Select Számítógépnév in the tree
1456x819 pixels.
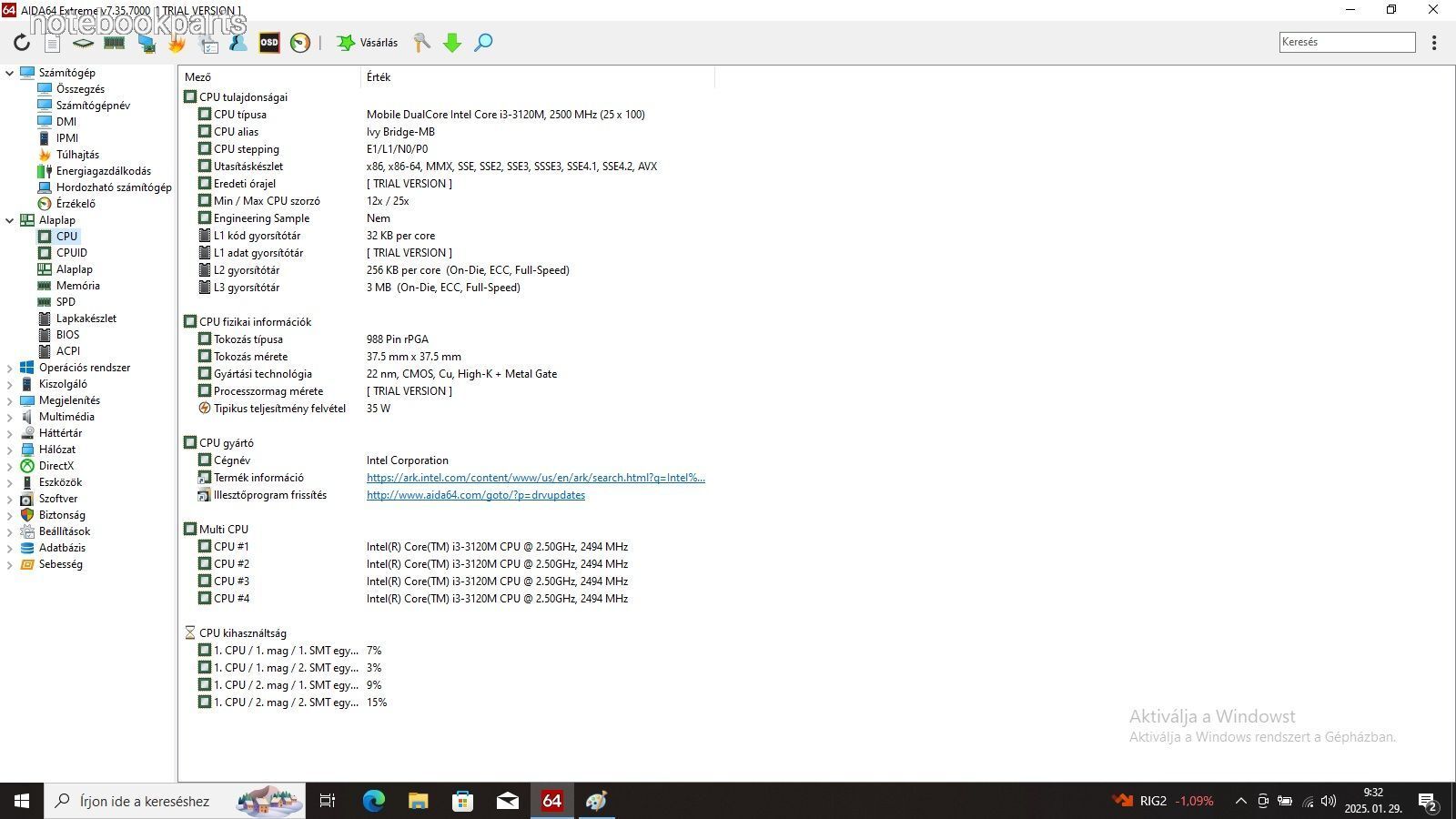(93, 106)
